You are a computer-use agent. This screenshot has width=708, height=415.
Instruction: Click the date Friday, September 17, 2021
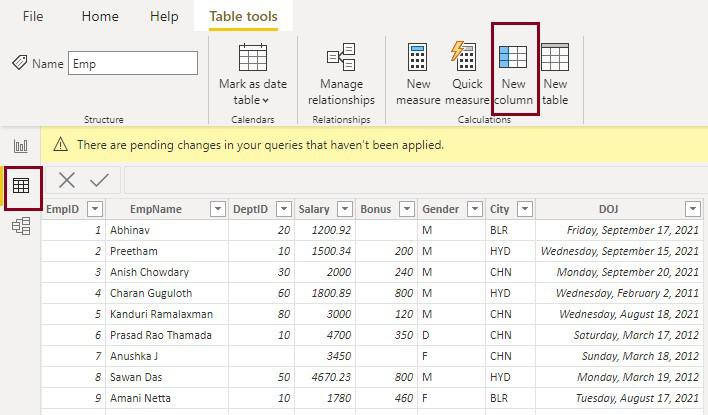(633, 230)
